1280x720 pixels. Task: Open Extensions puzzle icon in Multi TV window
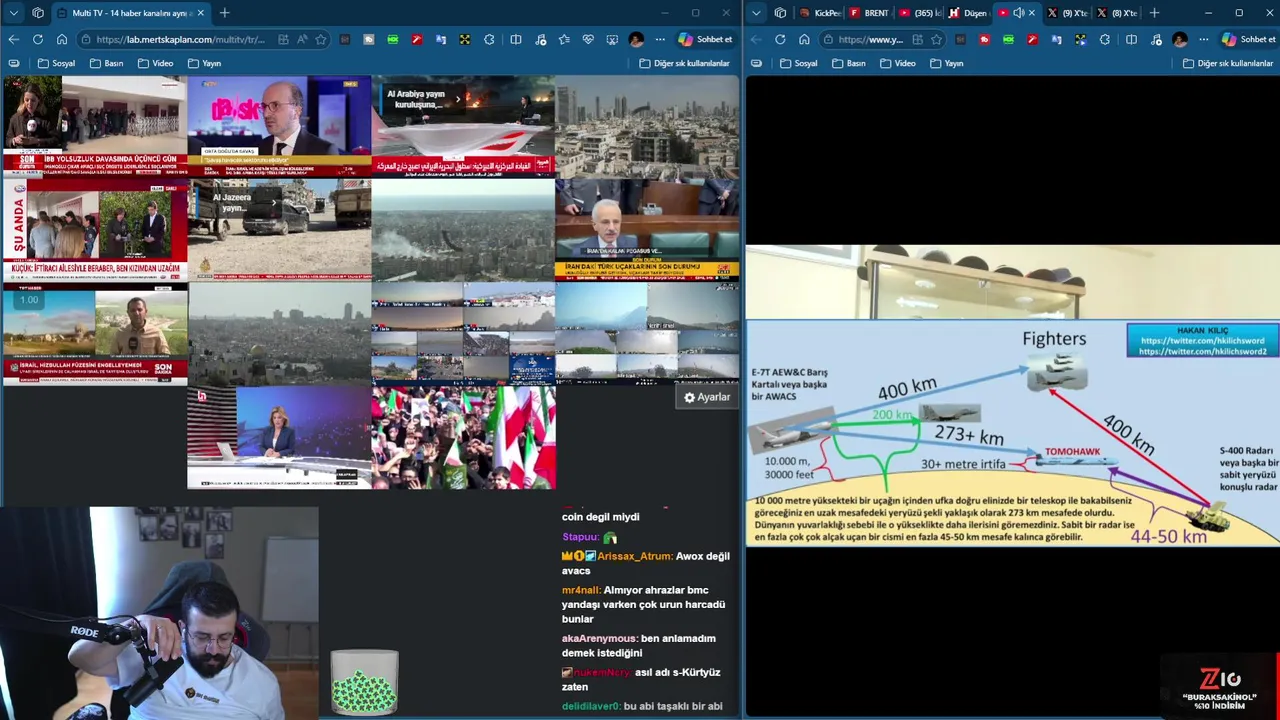(489, 39)
